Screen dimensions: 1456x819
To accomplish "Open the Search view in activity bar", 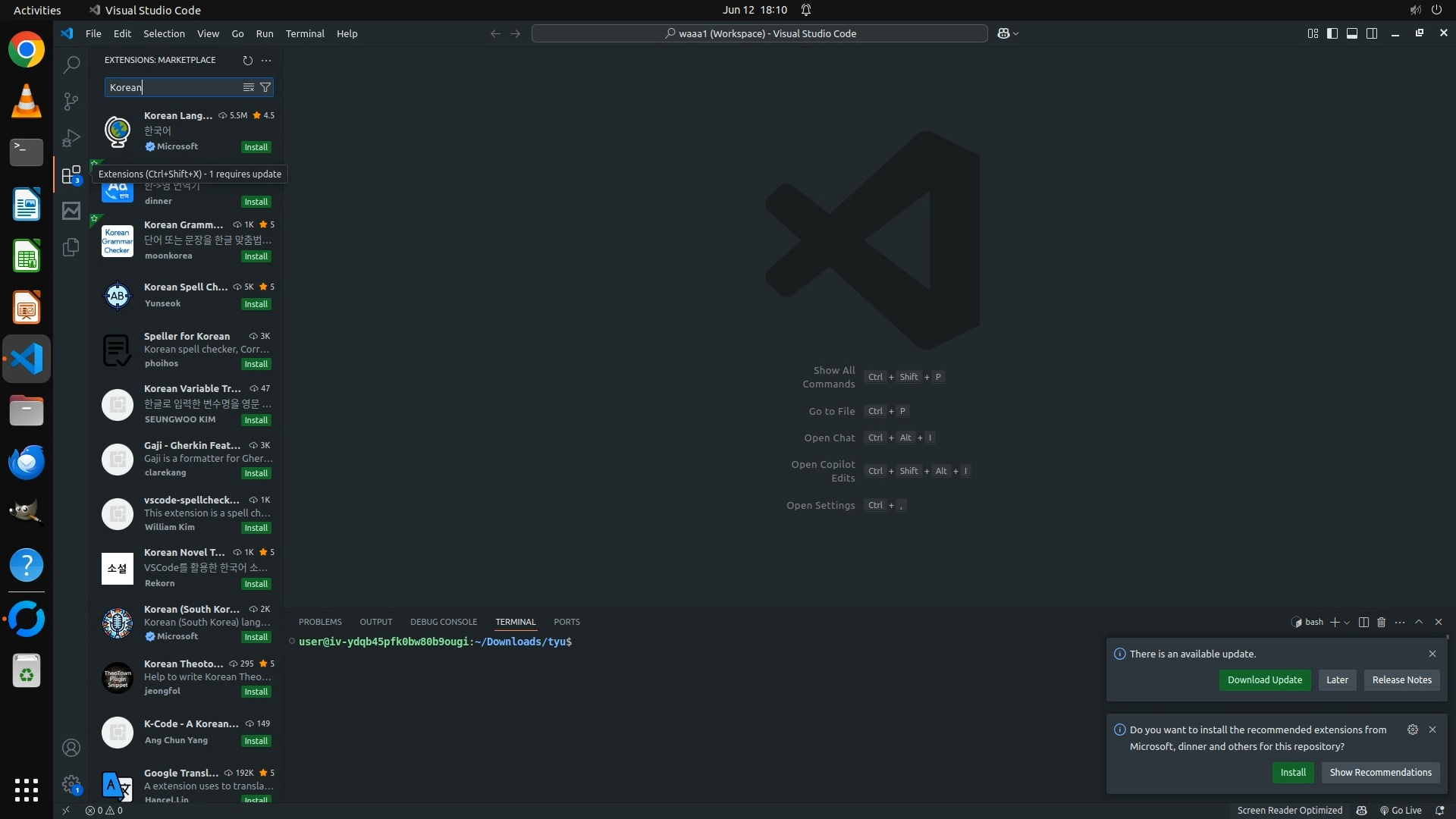I will (x=71, y=65).
